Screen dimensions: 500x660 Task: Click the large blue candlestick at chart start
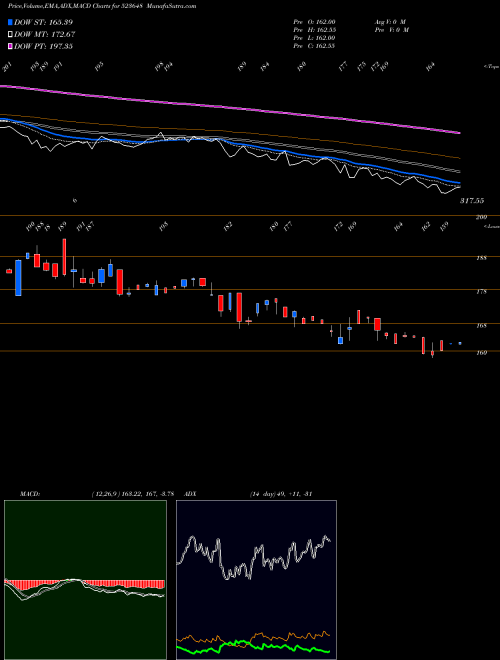click(18, 278)
